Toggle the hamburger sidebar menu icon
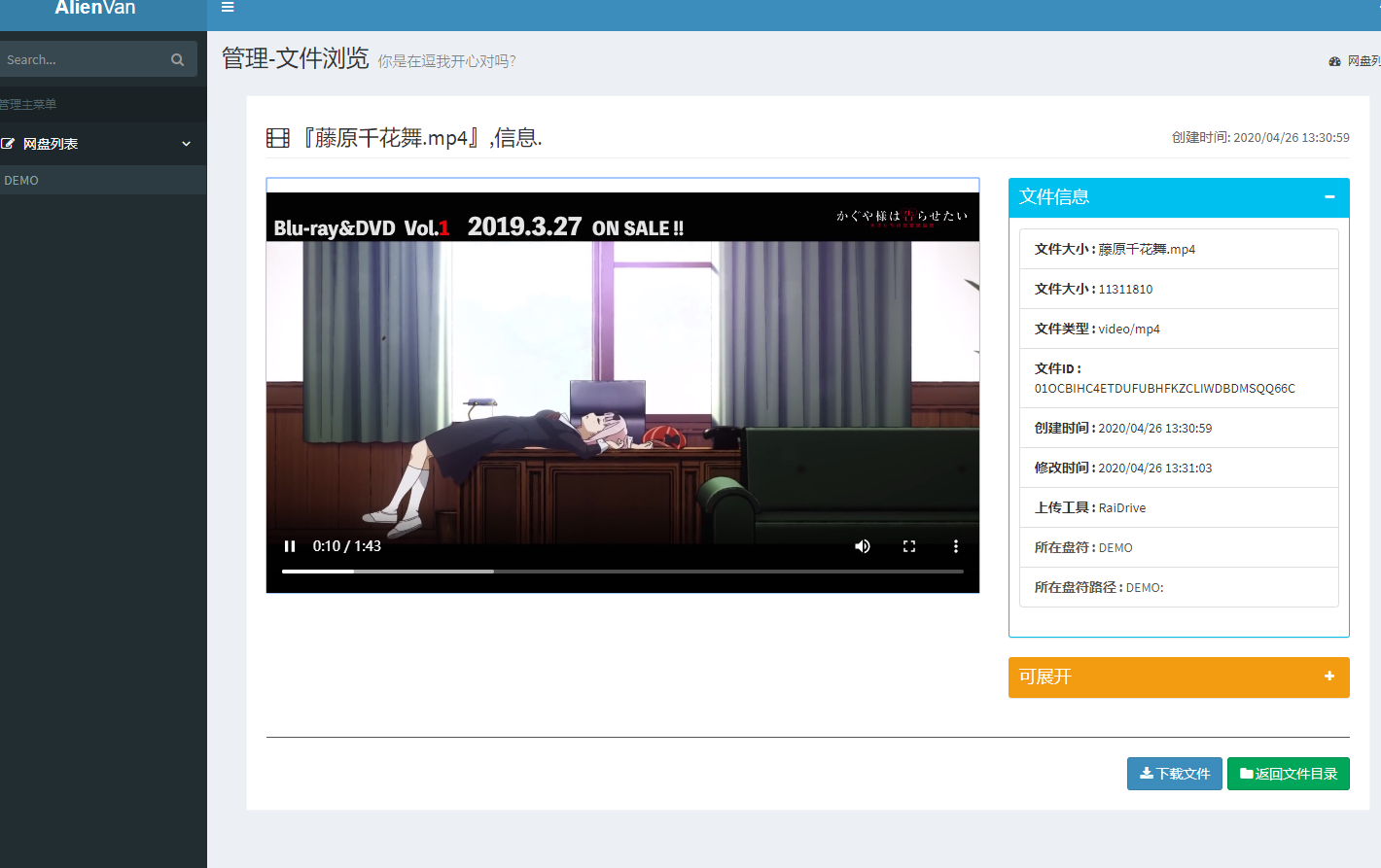The width and height of the screenshot is (1381, 868). 228,7
